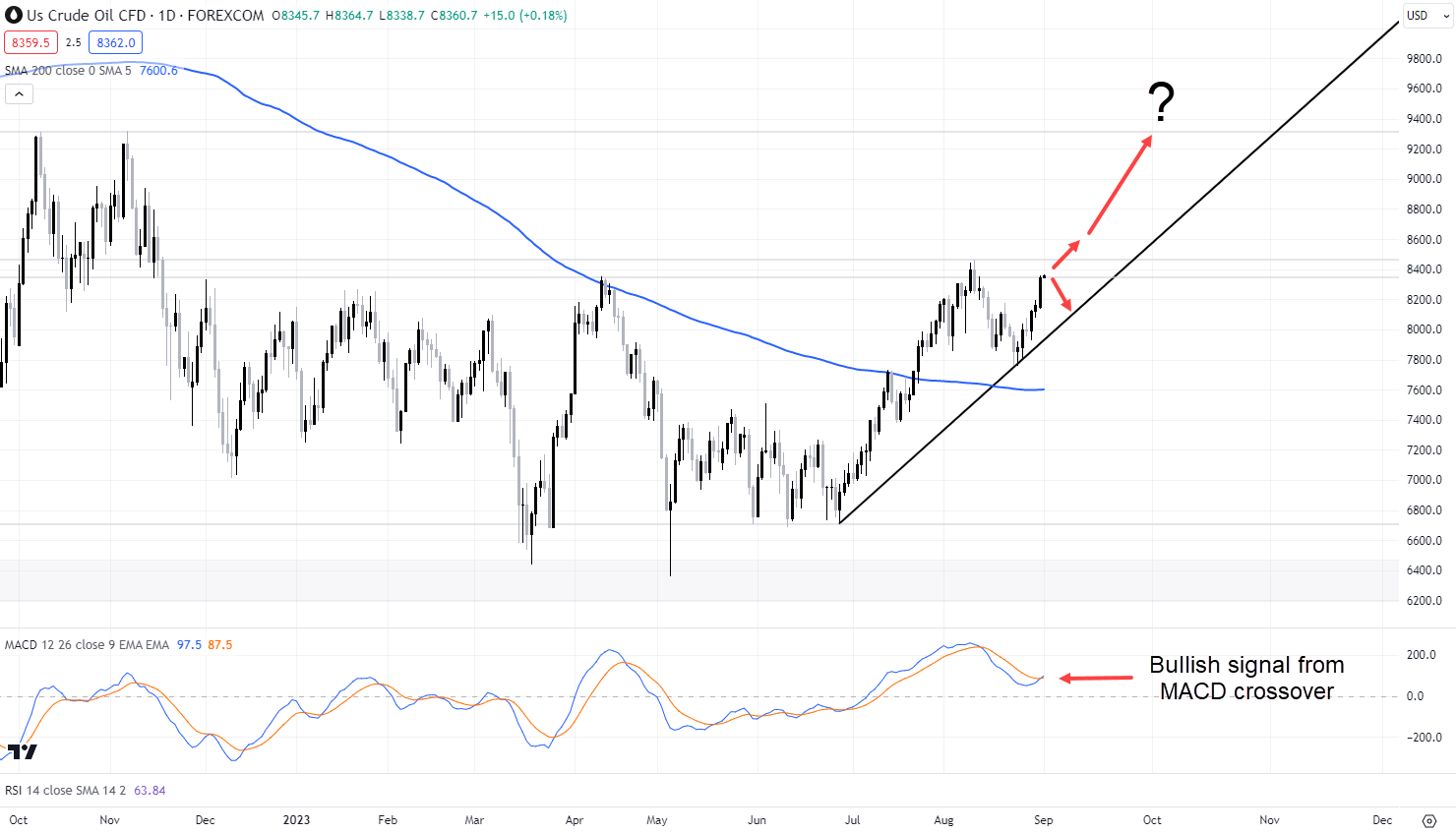Click the RSI value 63.84

coord(150,791)
